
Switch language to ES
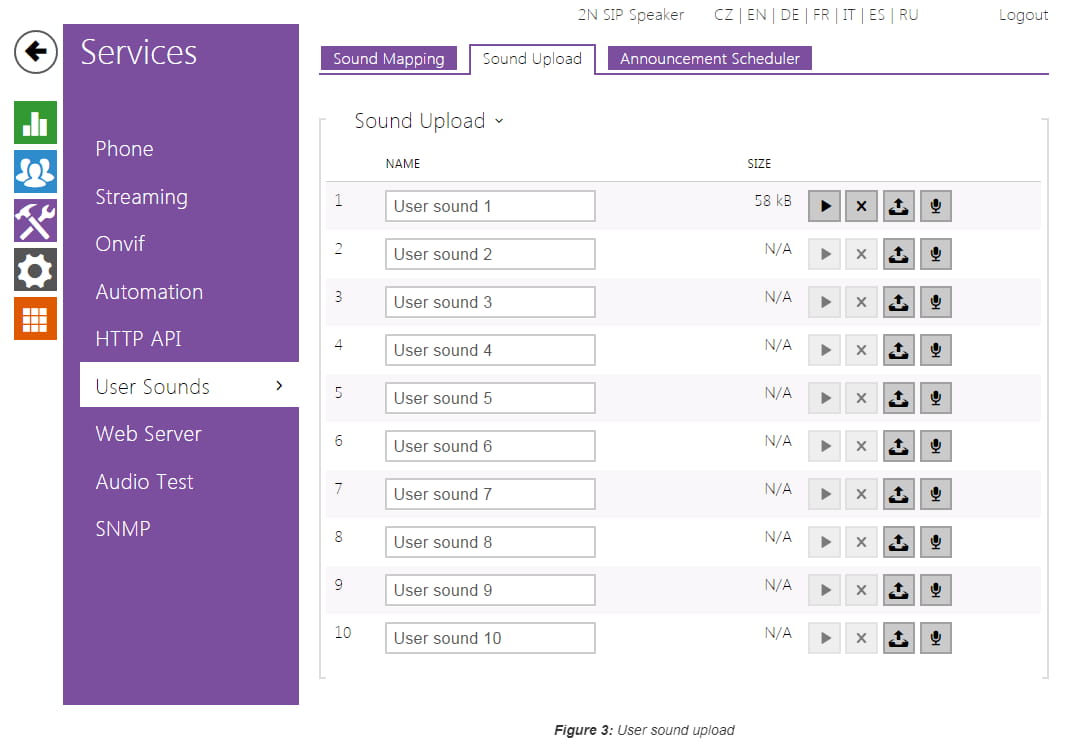[877, 15]
